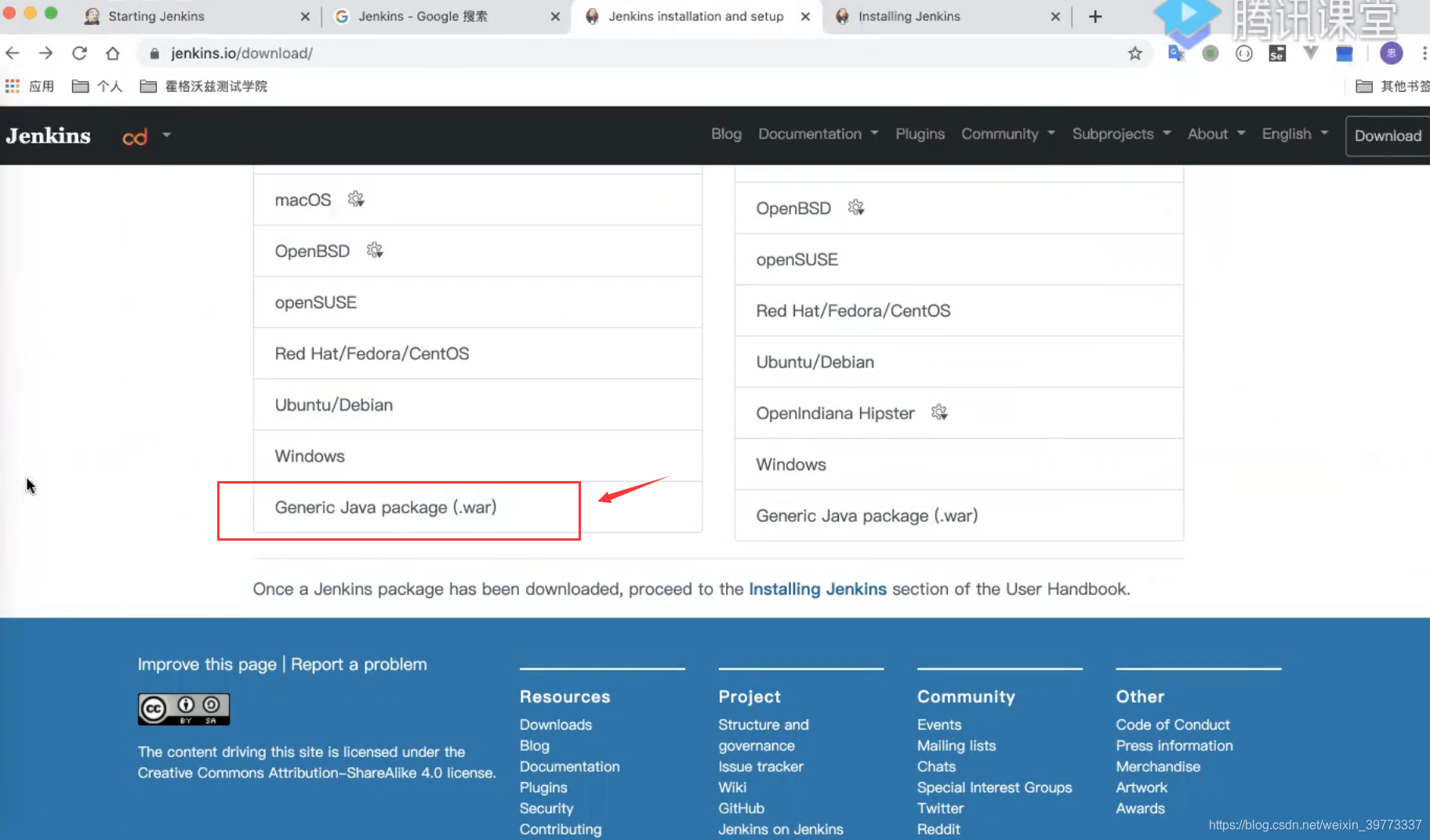Viewport: 1430px width, 840px height.
Task: Select openSUSE in the left list
Action: coord(477,302)
